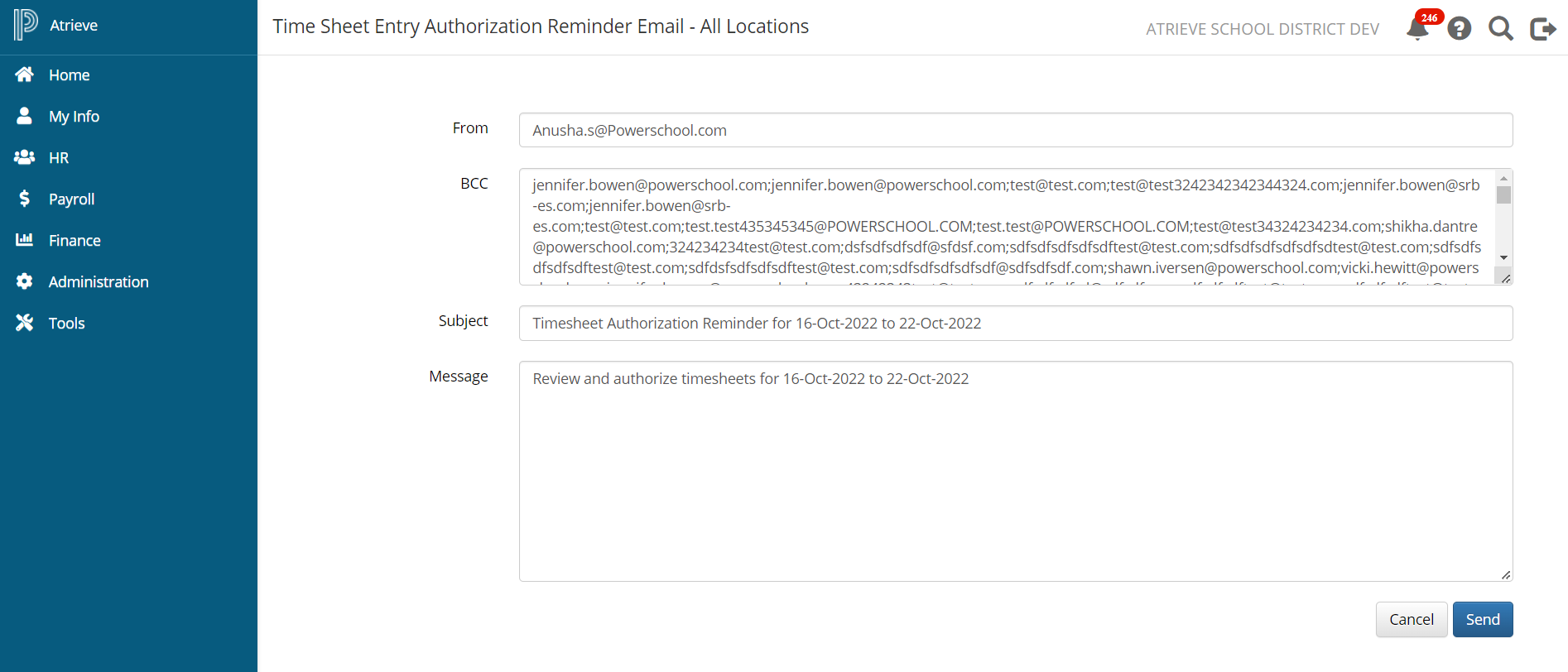Click the Payroll dollar sign icon

pos(25,199)
